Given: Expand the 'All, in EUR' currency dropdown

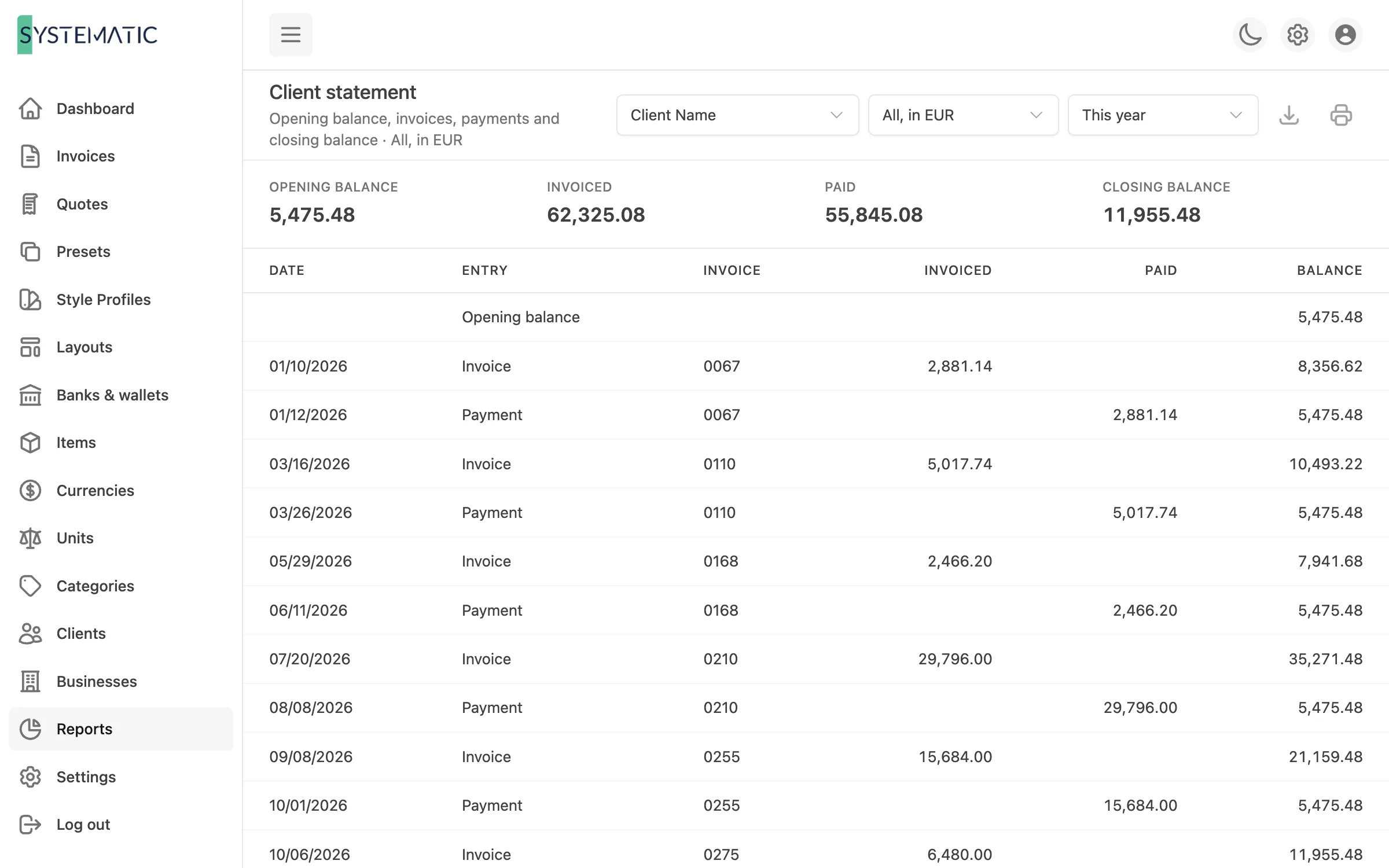Looking at the screenshot, I should 963,115.
